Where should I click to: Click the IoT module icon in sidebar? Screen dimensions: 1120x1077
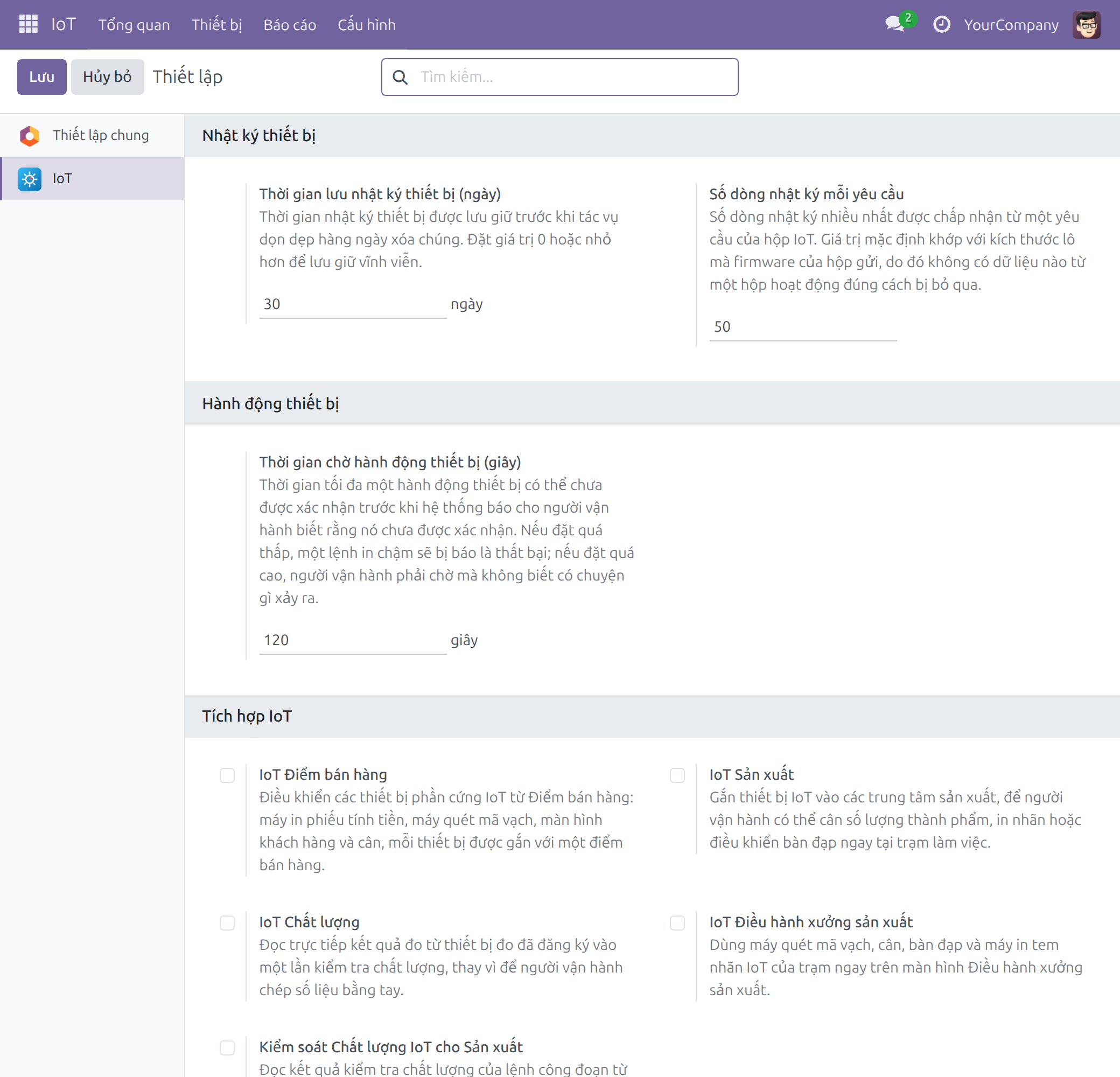click(x=30, y=179)
